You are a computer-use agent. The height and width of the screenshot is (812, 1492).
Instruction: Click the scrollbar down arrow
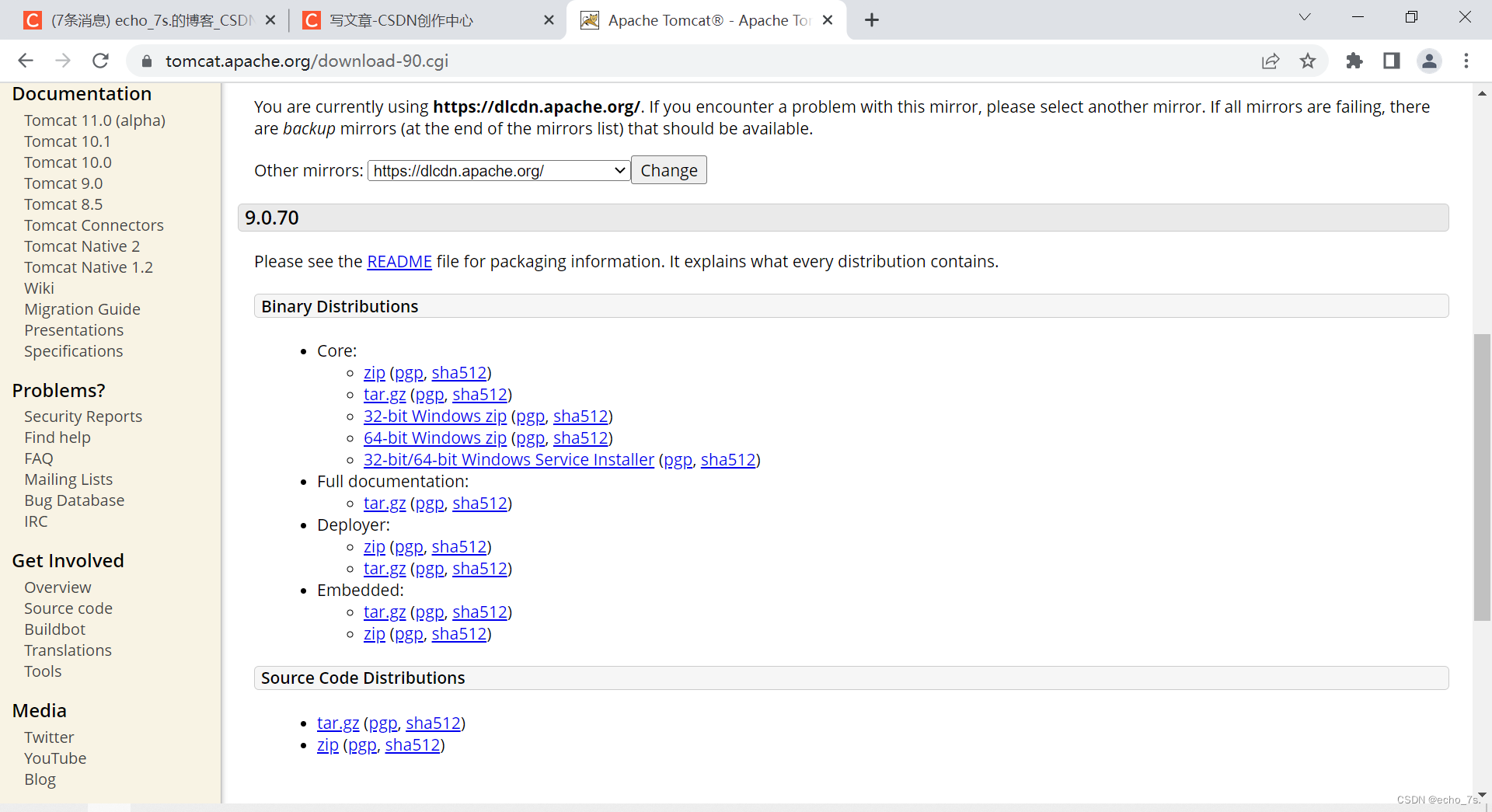click(x=1482, y=795)
